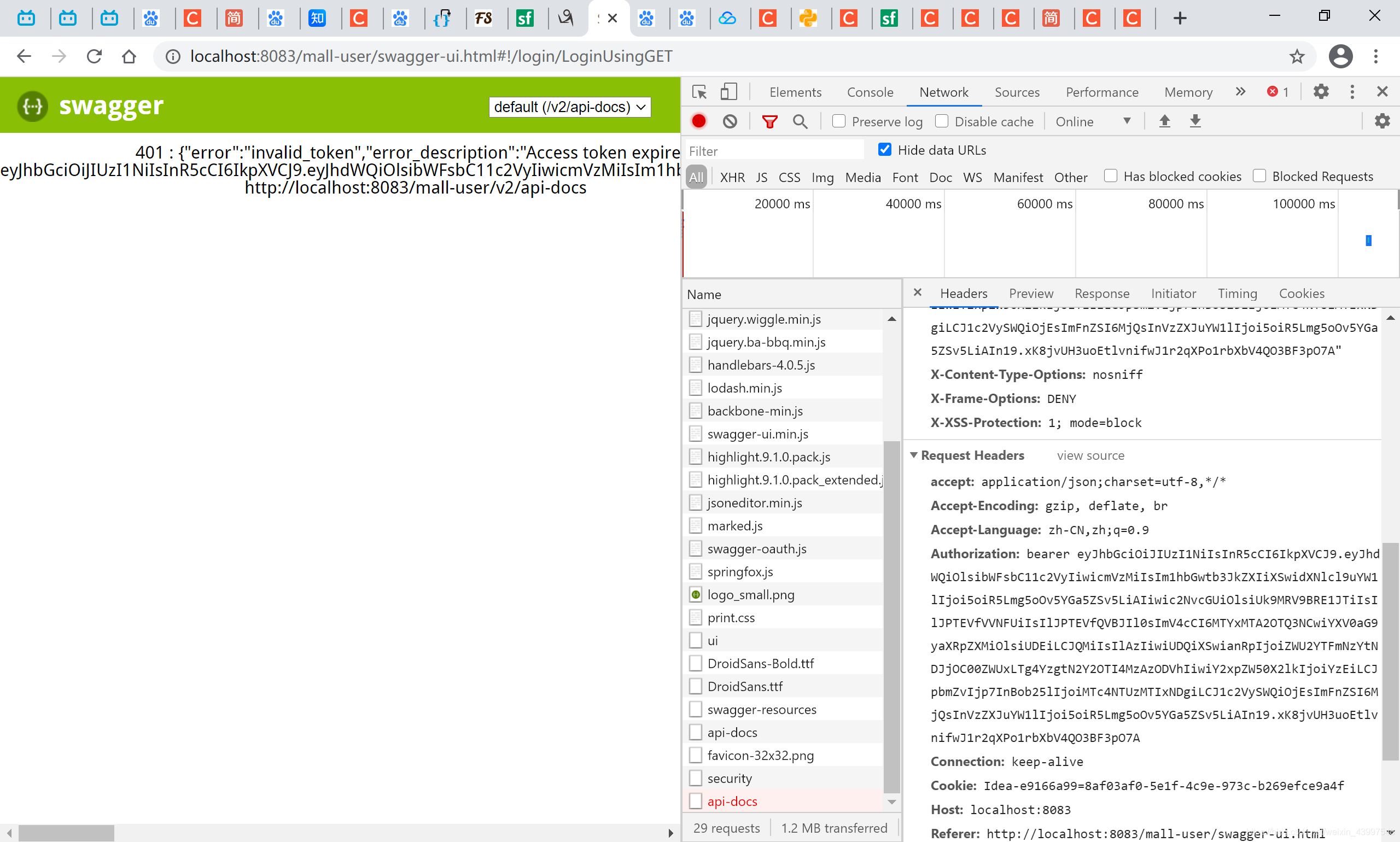
Task: Click the view source link
Action: tap(1090, 455)
